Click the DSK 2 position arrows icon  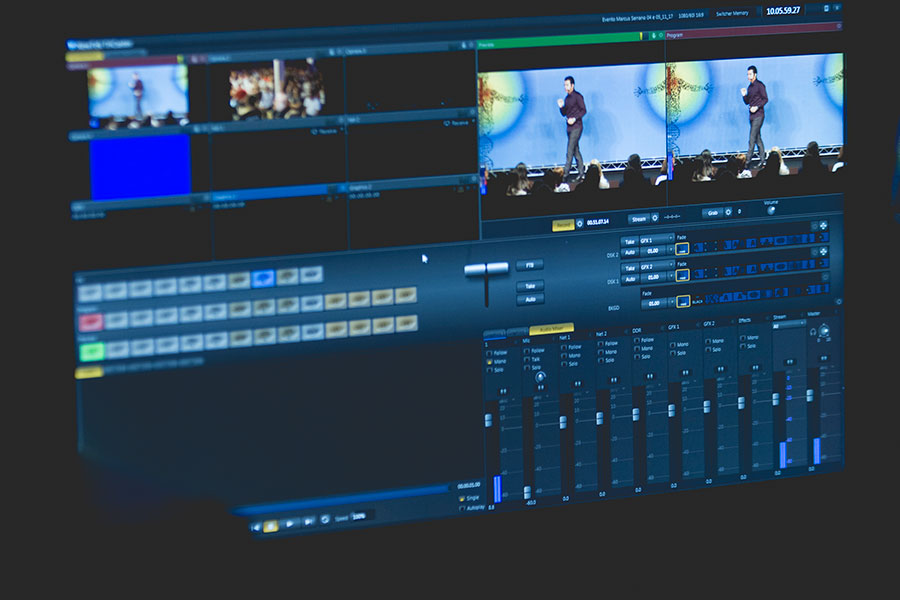pos(823,226)
